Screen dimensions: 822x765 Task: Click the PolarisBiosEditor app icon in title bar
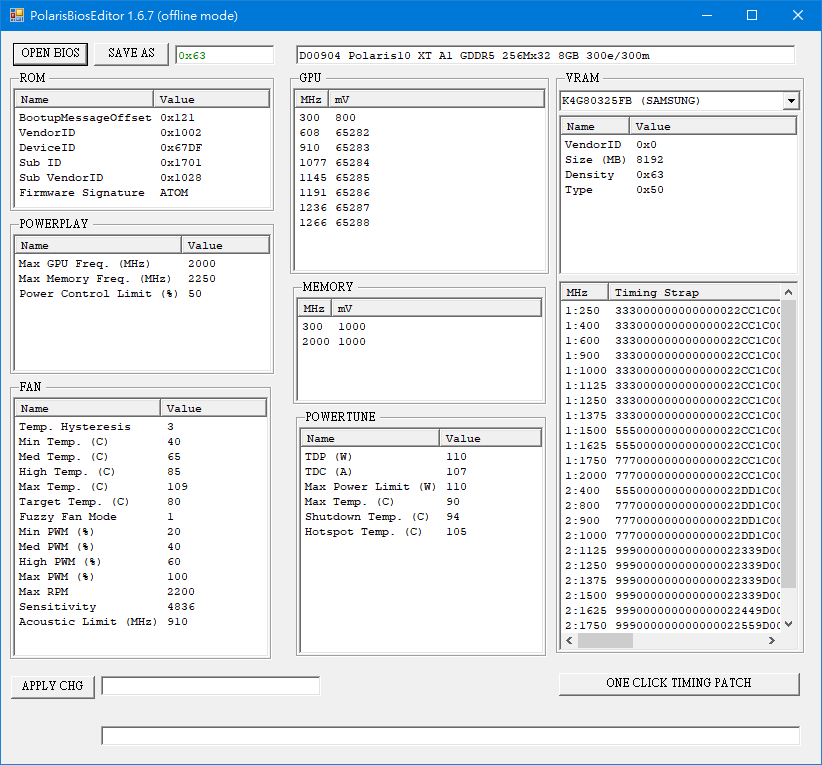pos(17,15)
